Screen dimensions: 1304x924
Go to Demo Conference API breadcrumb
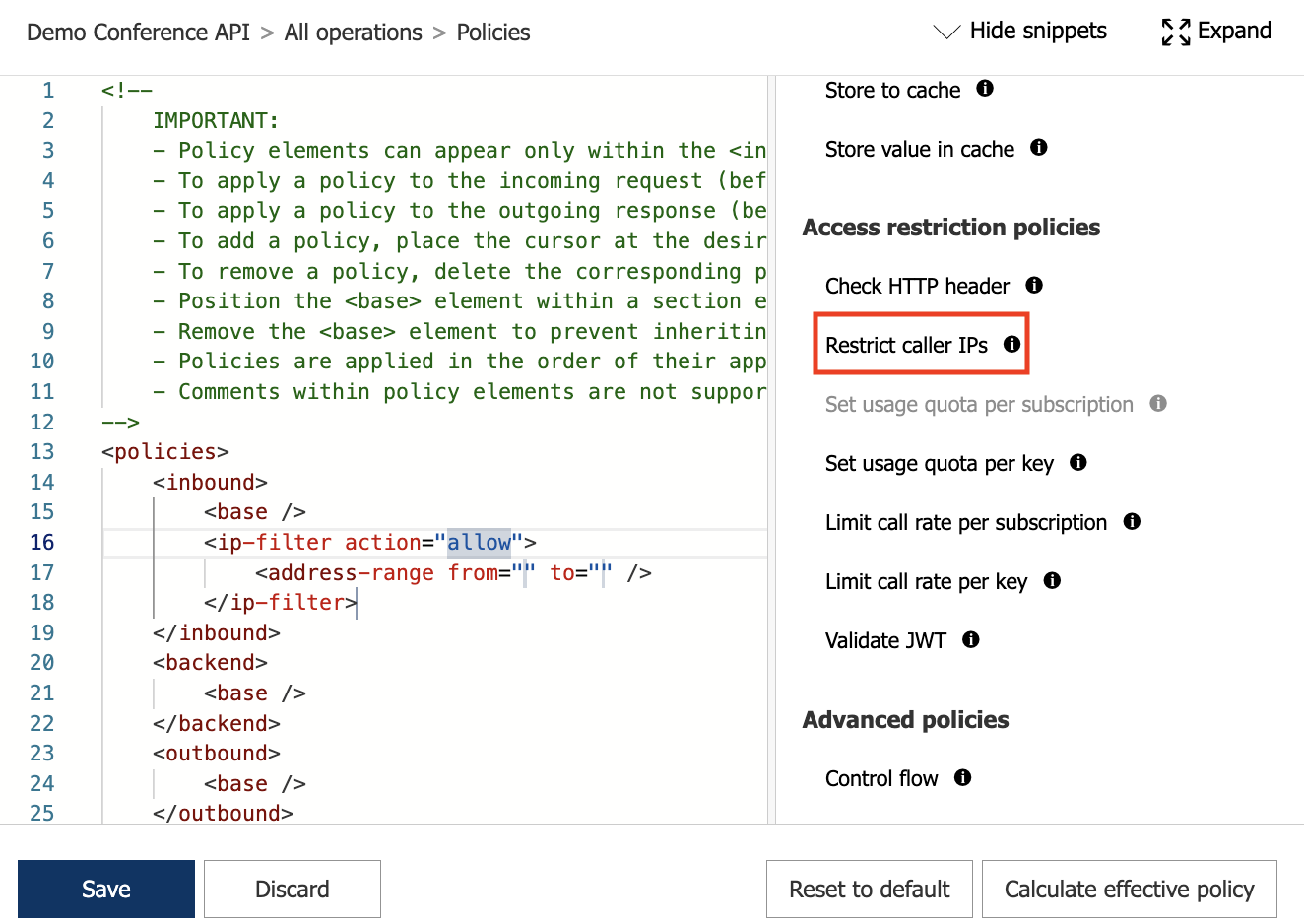tap(137, 32)
